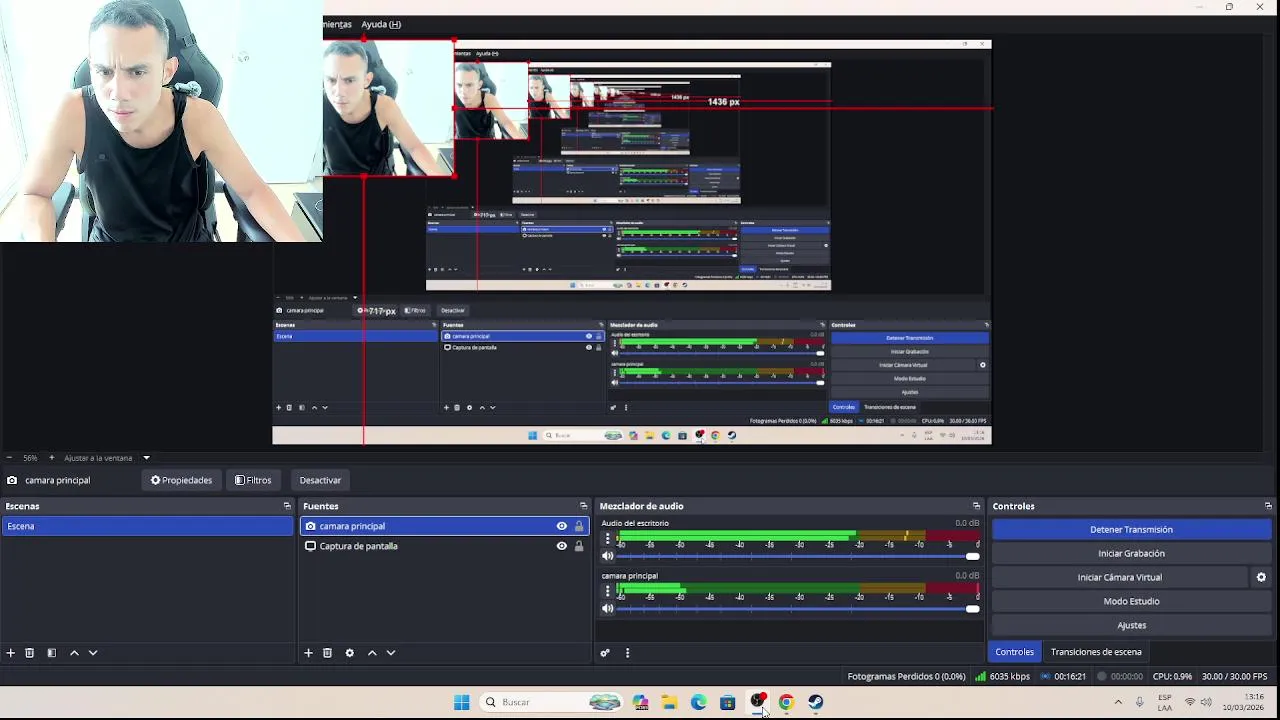This screenshot has height=720, width=1280.
Task: Move source down arrow in Fuentes
Action: [x=391, y=653]
